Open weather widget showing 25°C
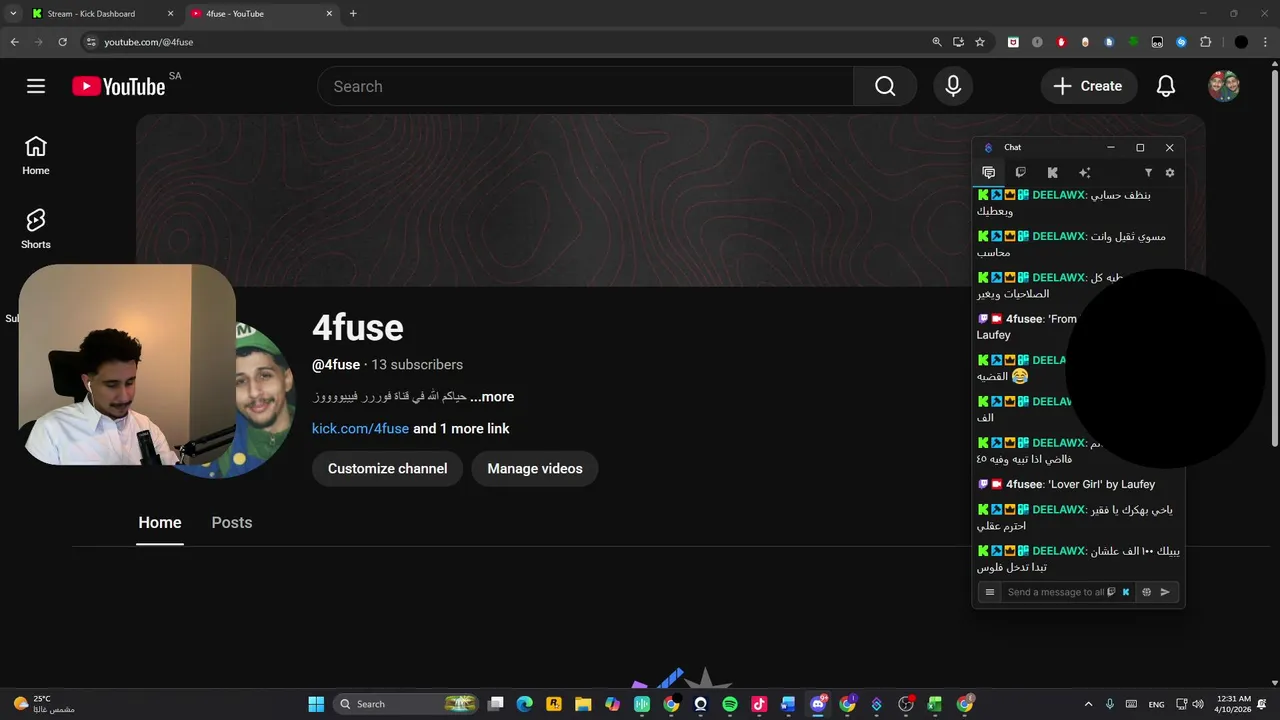1280x720 pixels. [44, 704]
